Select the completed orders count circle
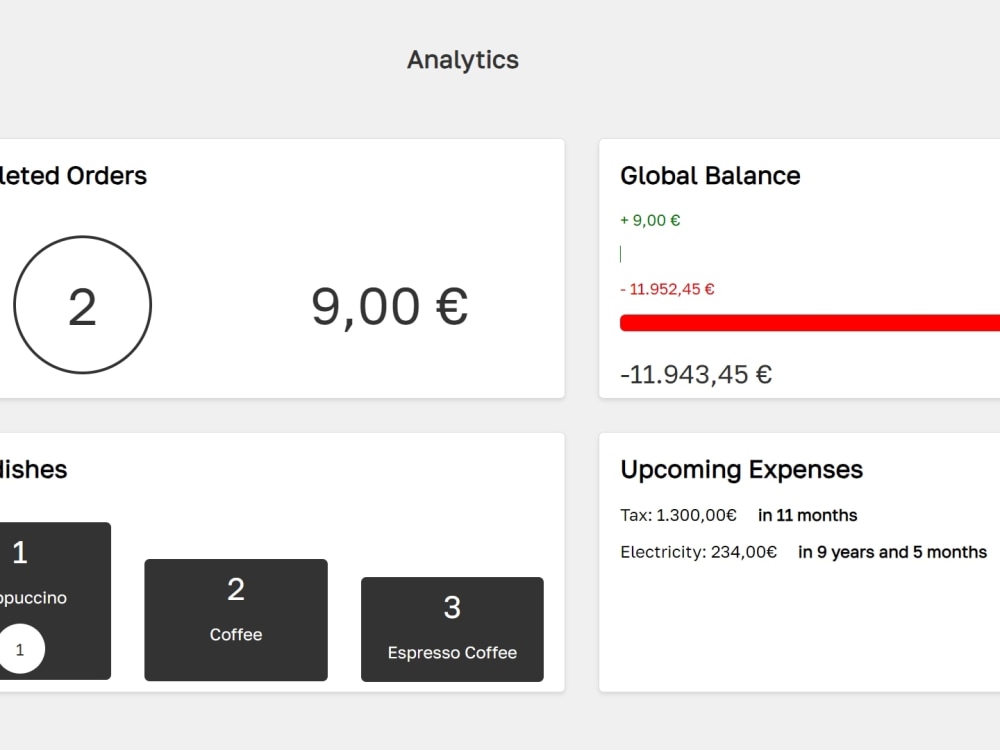Screen dimensions: 1000x750 tap(82, 305)
